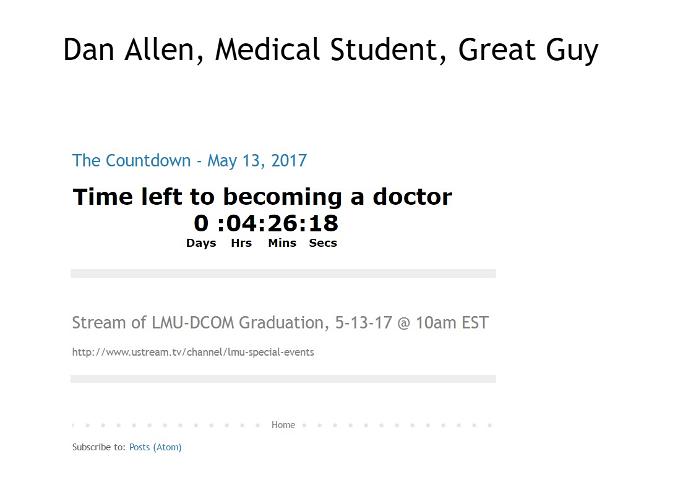Click the ustream.tv lmu-special-events URL

pyautogui.click(x=193, y=352)
